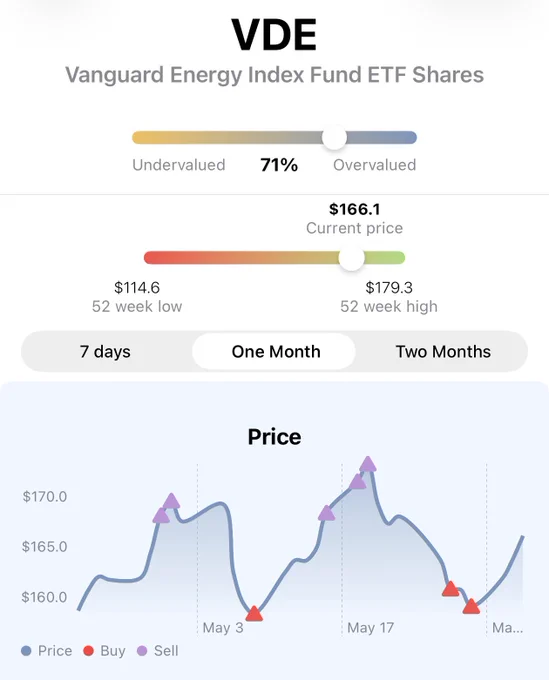This screenshot has width=549, height=680.
Task: Click the red Buy marker at May 3 low
Action: [x=254, y=614]
